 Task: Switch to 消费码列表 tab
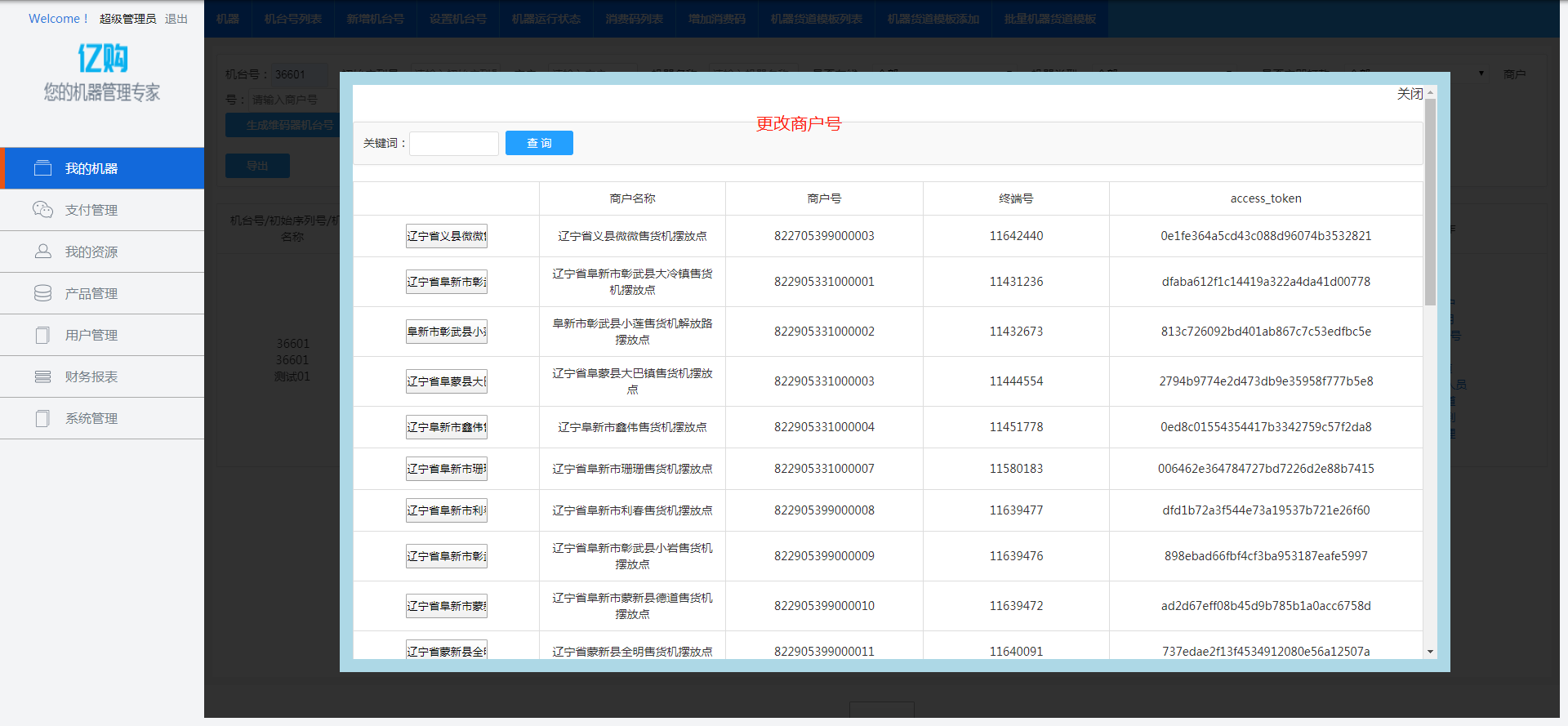click(634, 19)
